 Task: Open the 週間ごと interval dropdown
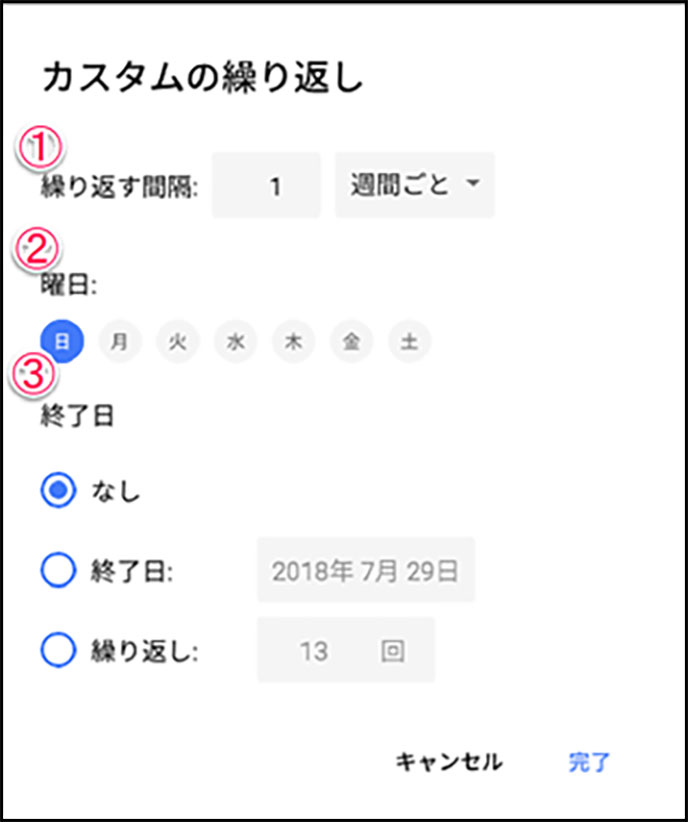[414, 185]
